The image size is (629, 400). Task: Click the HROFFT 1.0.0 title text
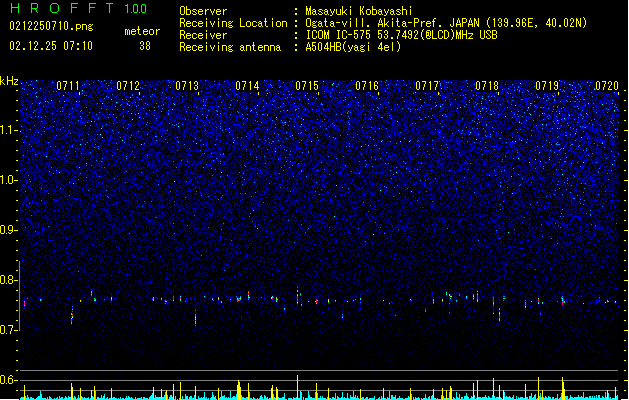point(79,8)
